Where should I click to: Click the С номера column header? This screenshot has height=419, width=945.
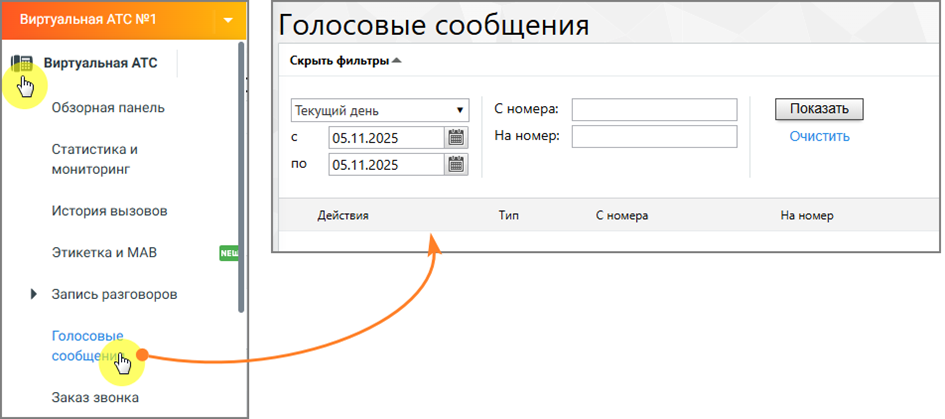(622, 216)
